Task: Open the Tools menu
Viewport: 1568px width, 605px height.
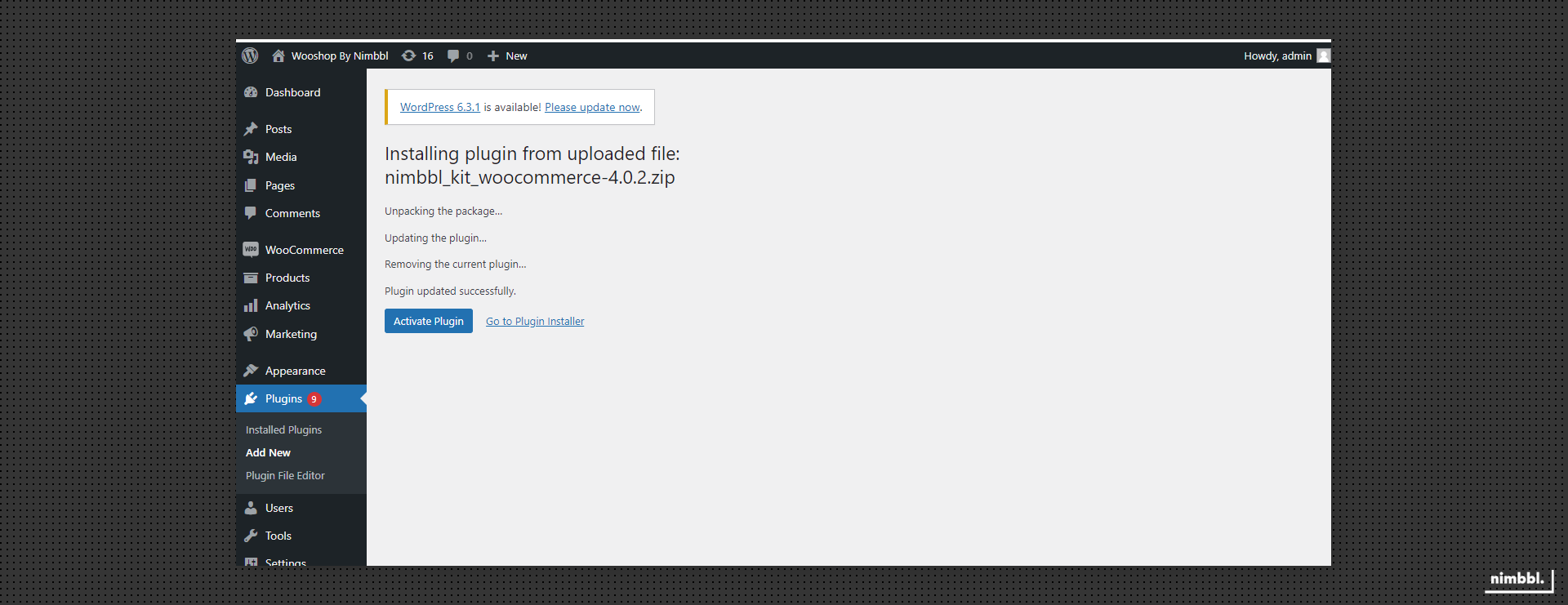Action: [301, 536]
